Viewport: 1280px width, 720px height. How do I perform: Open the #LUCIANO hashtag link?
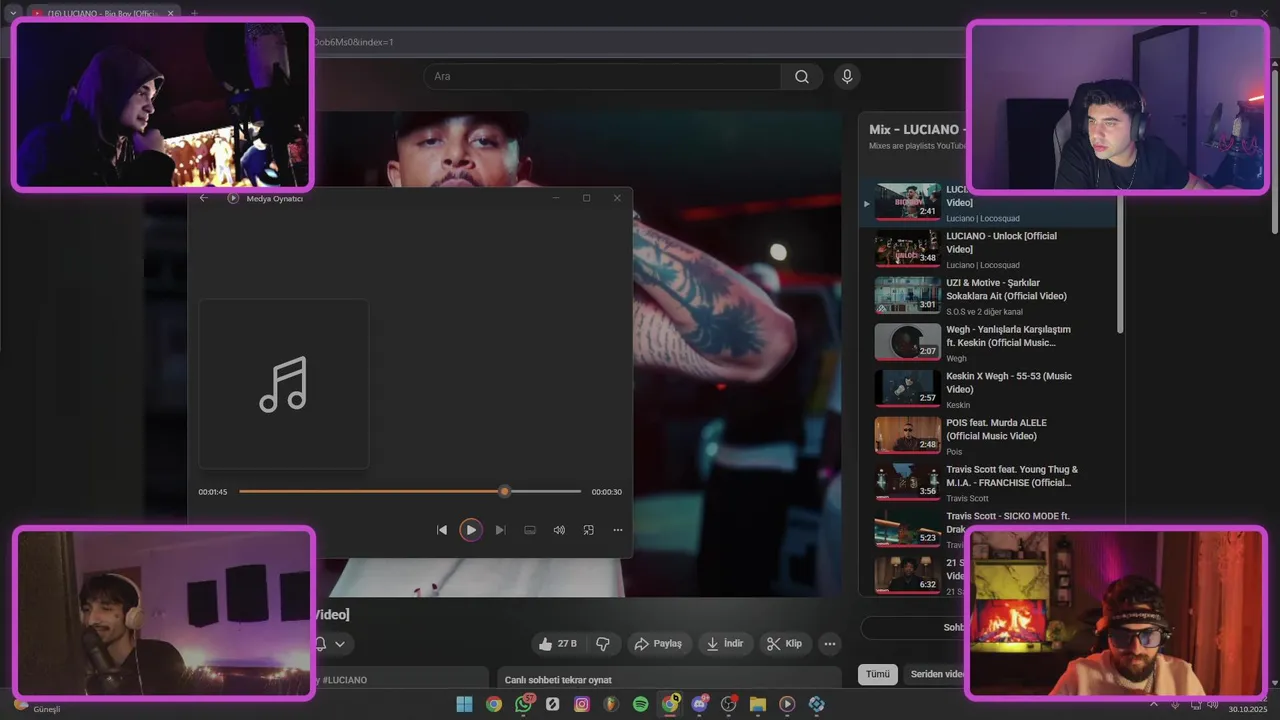[344, 680]
